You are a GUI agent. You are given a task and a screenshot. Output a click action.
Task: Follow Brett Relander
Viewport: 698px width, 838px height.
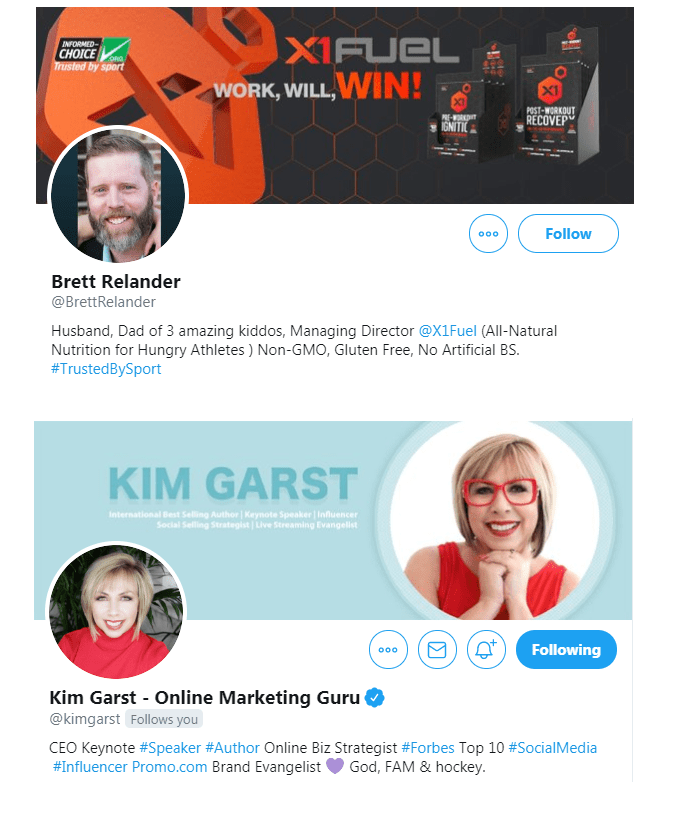point(568,234)
